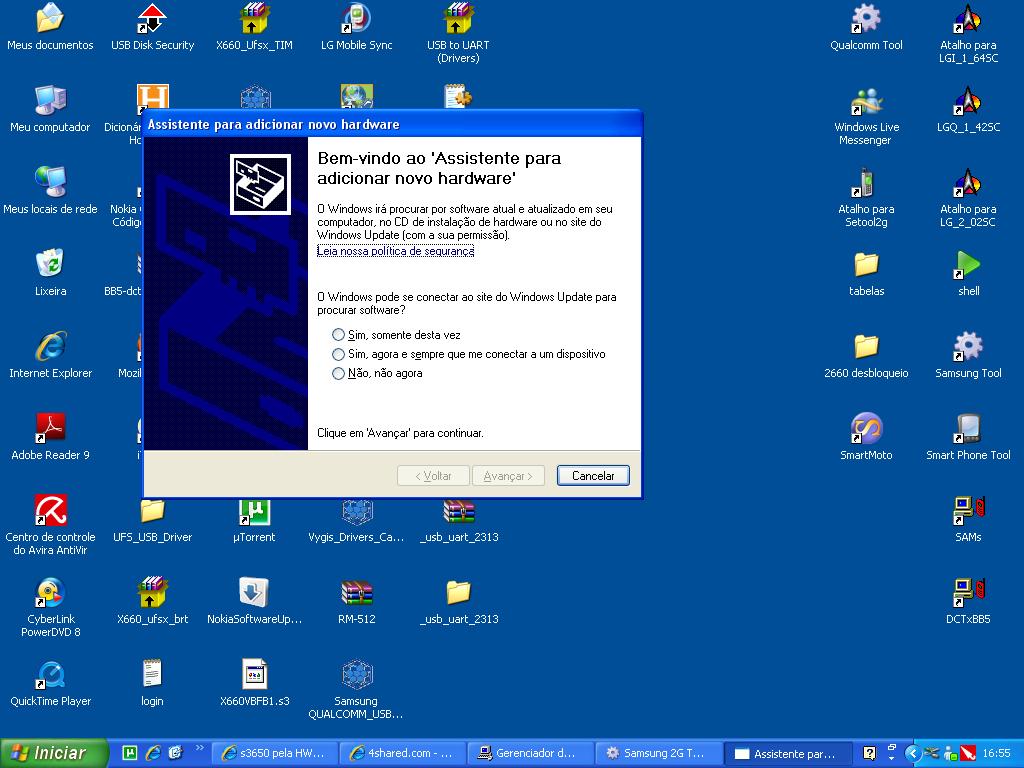Launch SmartMoto shortcut
This screenshot has width=1024, height=768.
[866, 437]
